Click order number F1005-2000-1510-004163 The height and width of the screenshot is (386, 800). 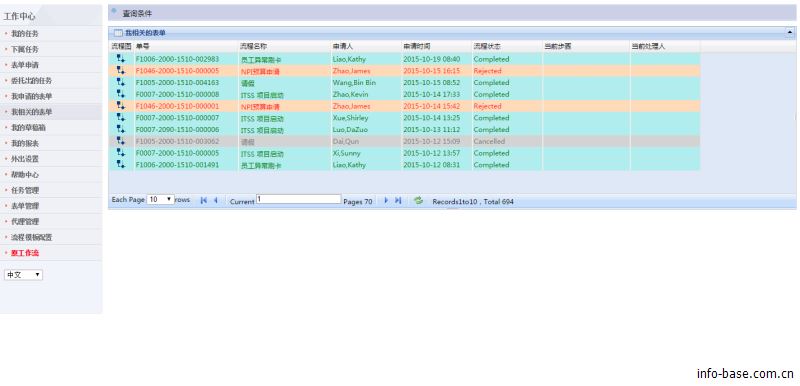tap(177, 83)
